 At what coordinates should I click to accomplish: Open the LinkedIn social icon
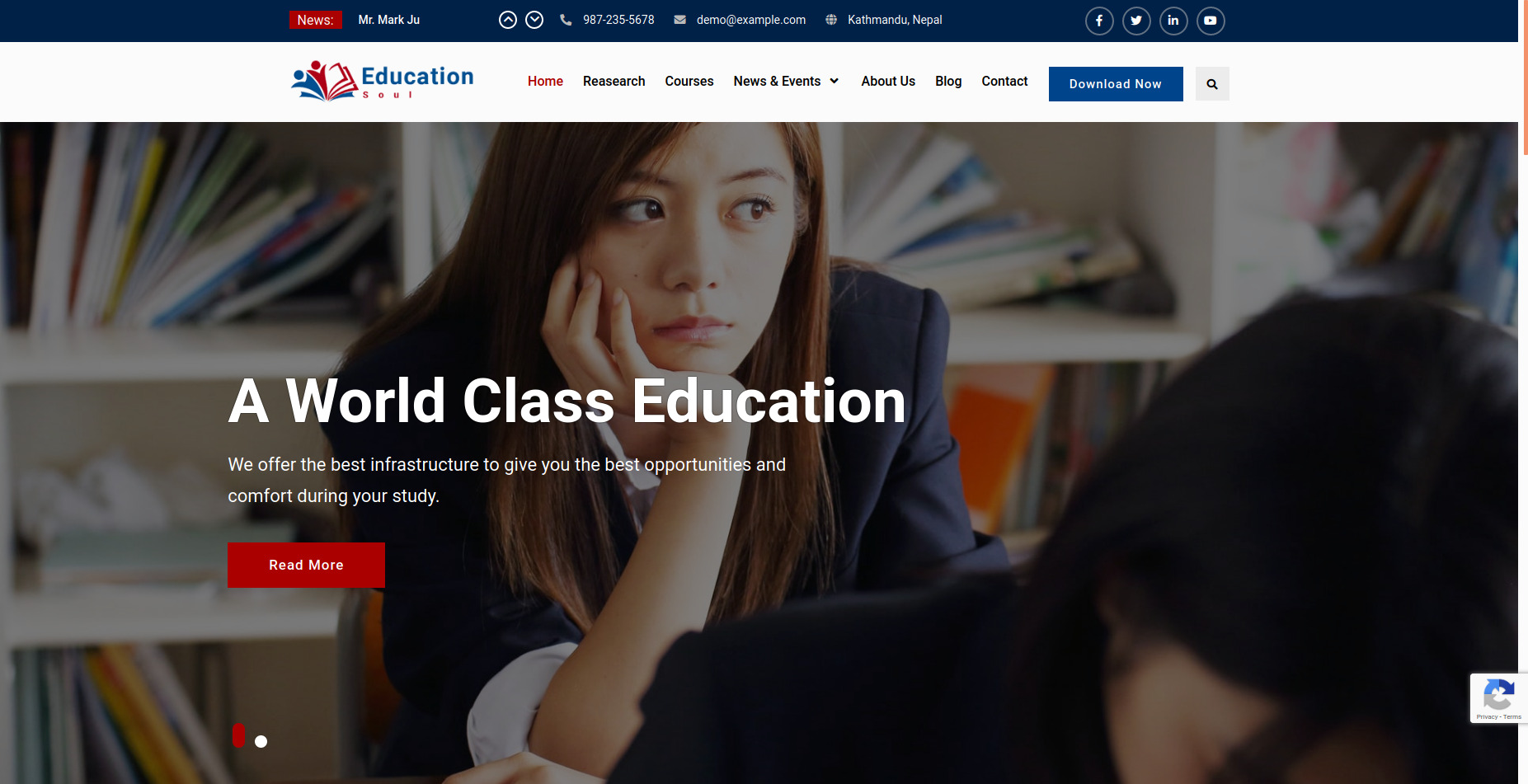click(x=1173, y=21)
